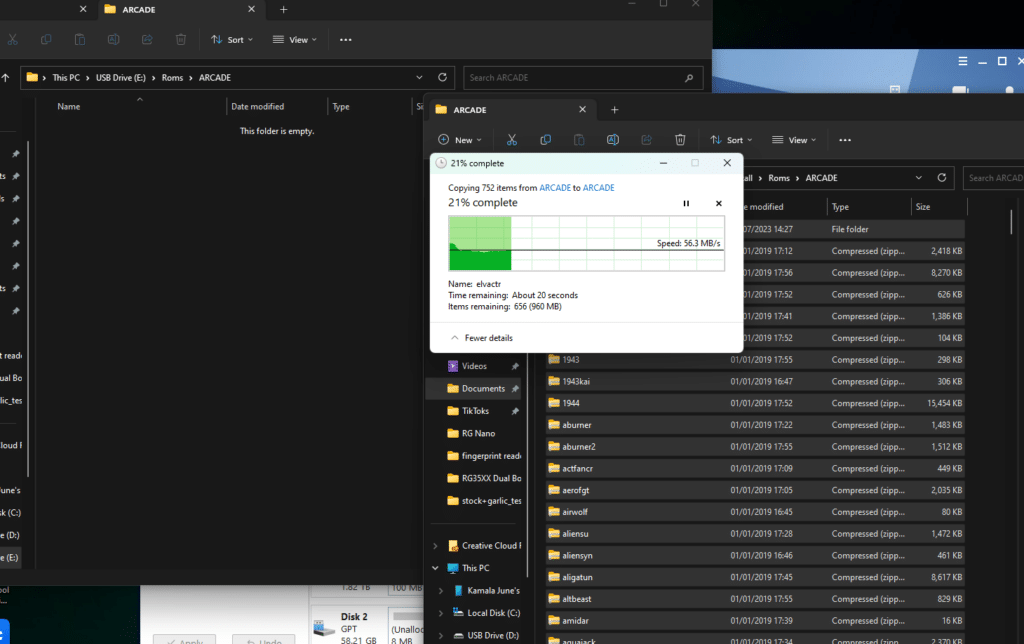Open the Videos folder from the sidebar
The image size is (1024, 644).
coord(477,365)
